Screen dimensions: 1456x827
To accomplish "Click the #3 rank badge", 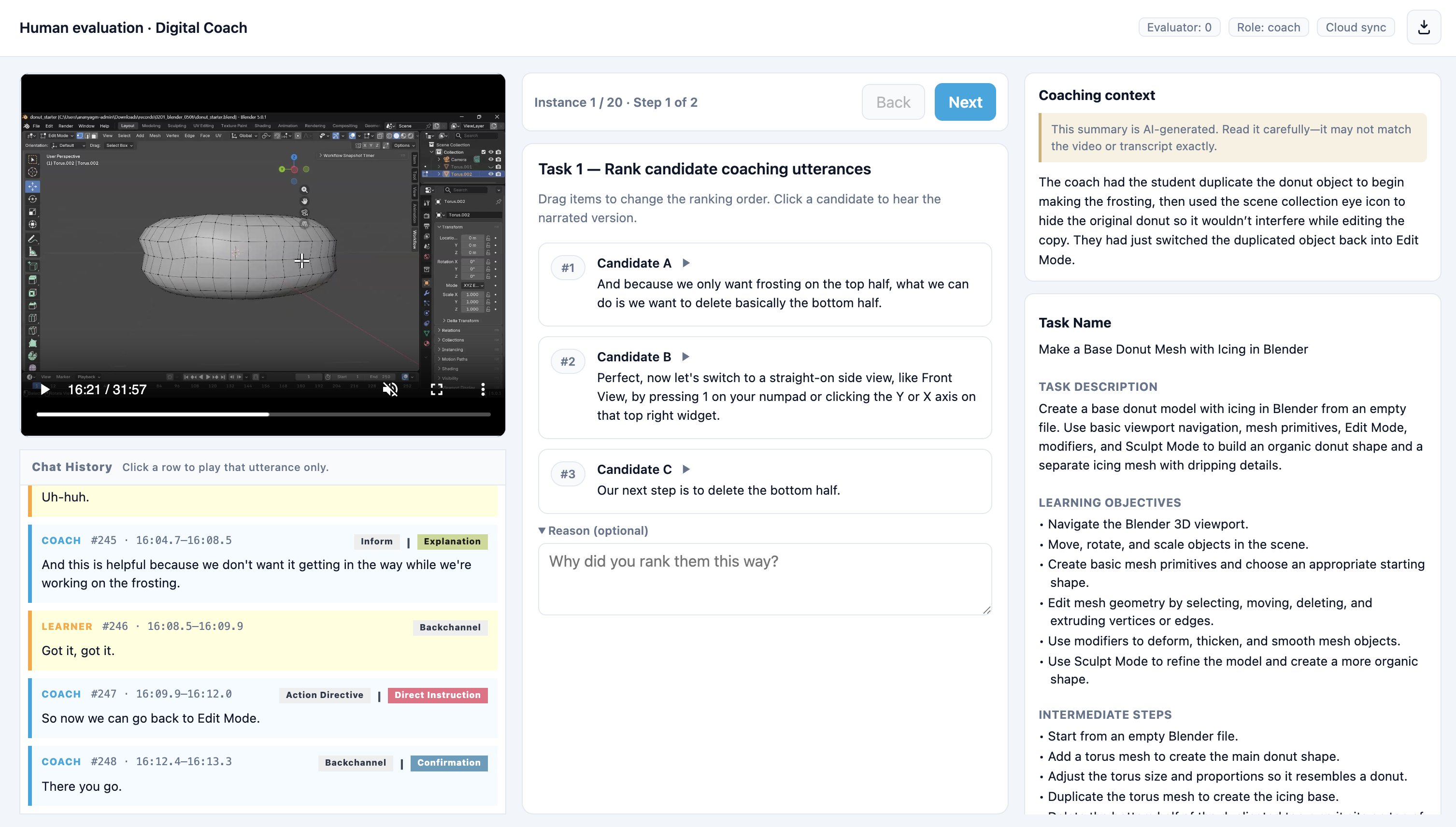I will click(568, 474).
